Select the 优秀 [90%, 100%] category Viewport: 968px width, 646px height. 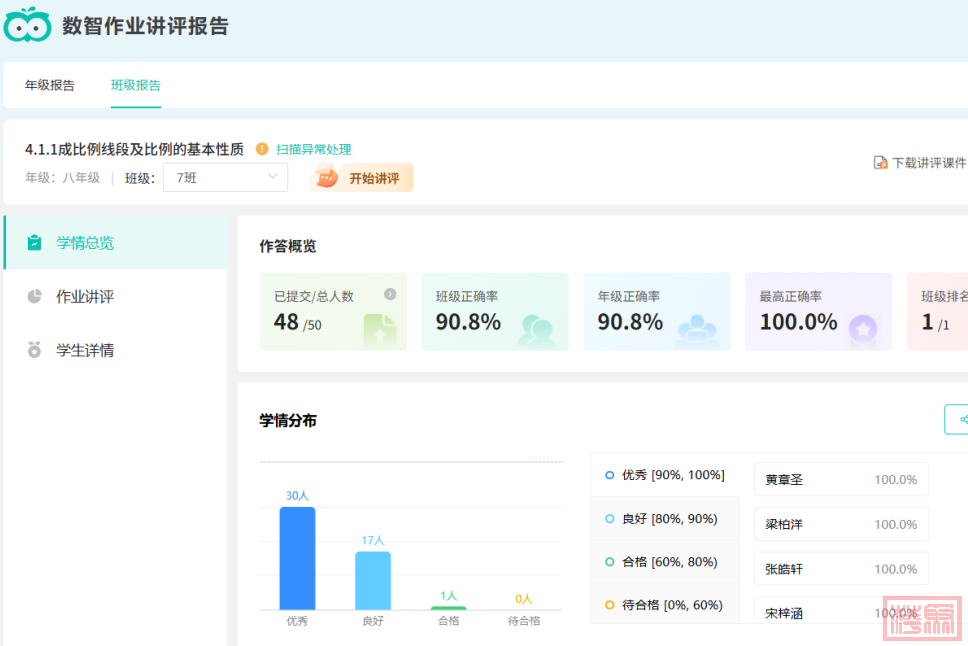click(665, 475)
